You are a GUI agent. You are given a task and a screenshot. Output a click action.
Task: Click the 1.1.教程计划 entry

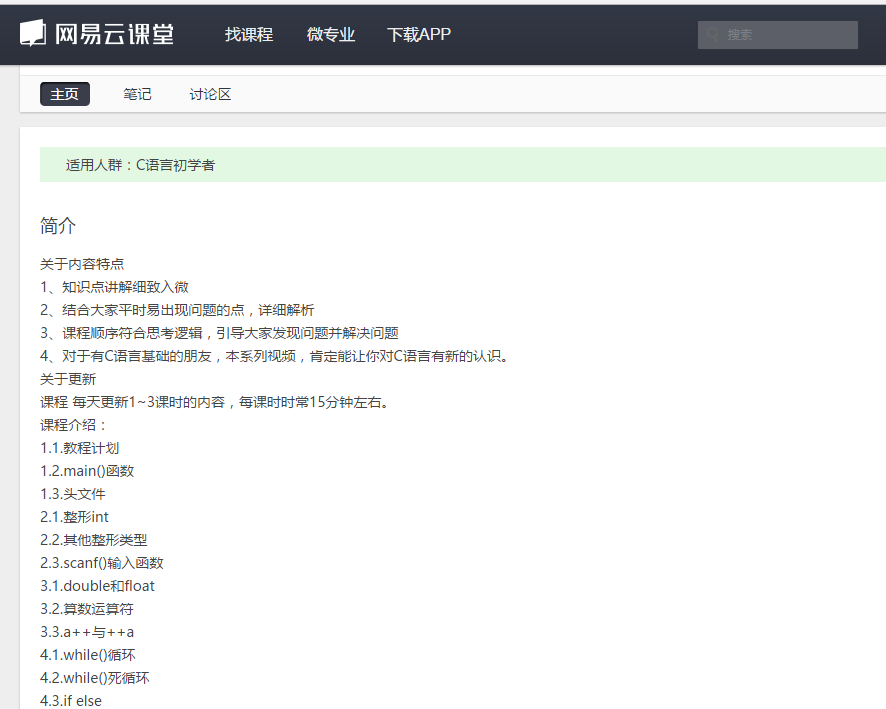[x=80, y=448]
